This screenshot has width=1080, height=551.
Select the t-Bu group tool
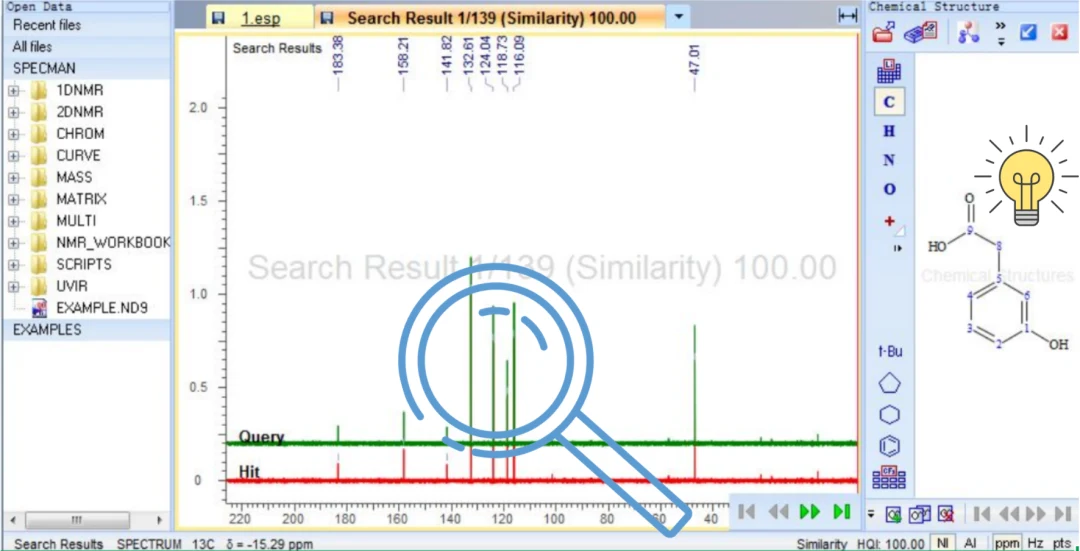(890, 351)
